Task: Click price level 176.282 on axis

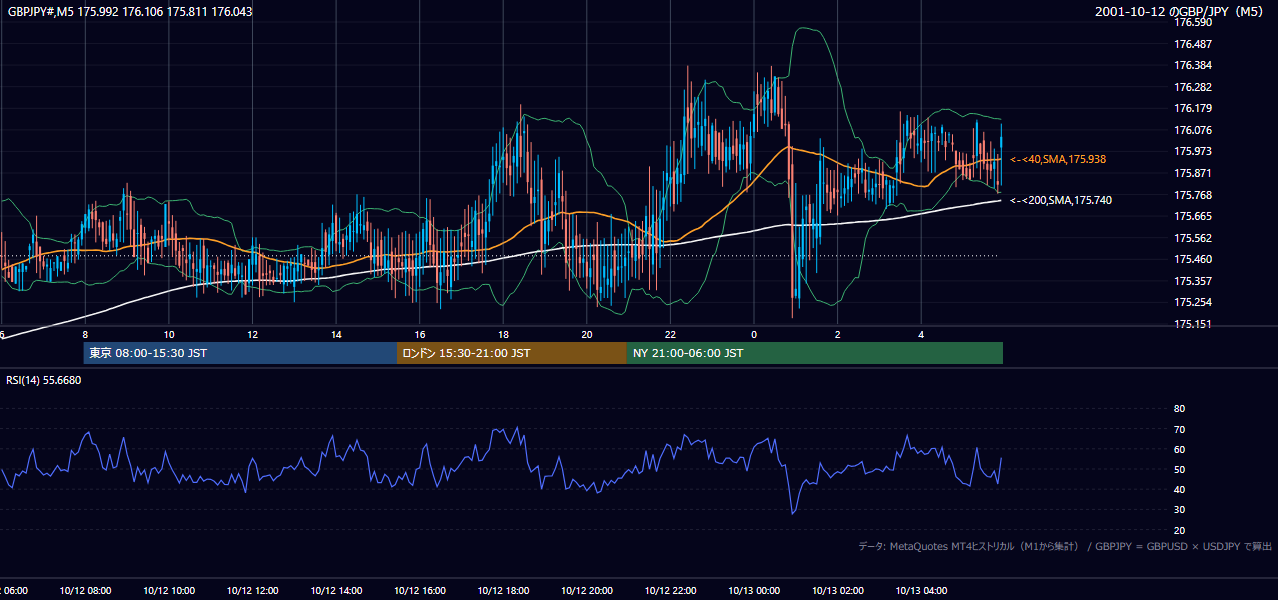Action: (1192, 87)
